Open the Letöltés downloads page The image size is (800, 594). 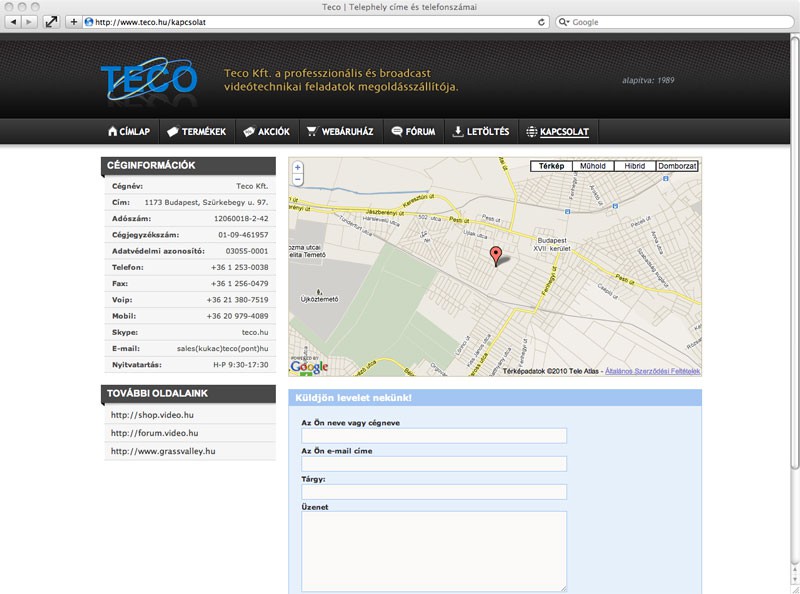(481, 132)
